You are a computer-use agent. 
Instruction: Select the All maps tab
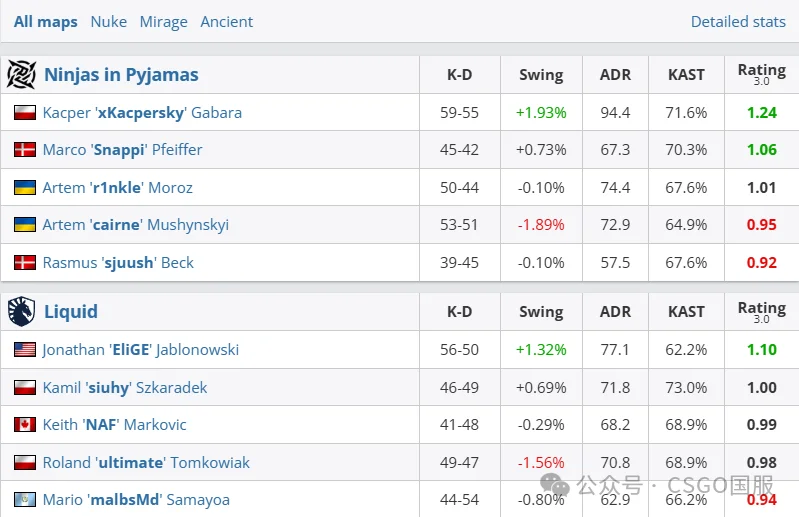[45, 21]
